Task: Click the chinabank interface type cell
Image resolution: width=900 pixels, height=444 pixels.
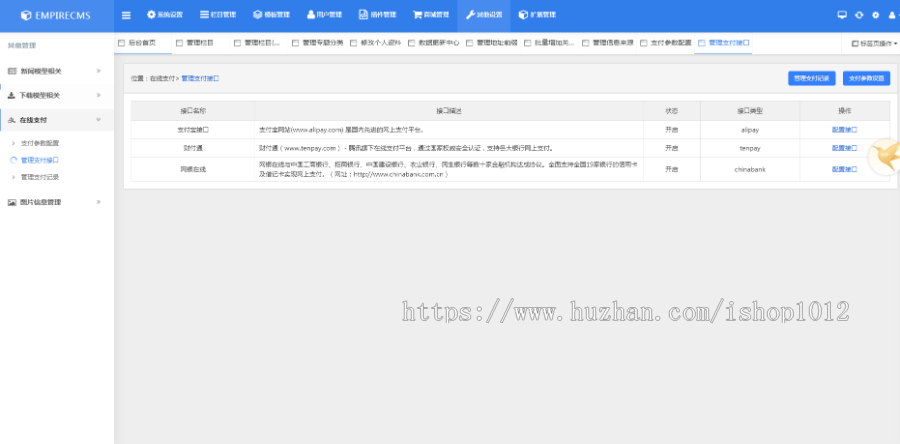Action: point(750,169)
